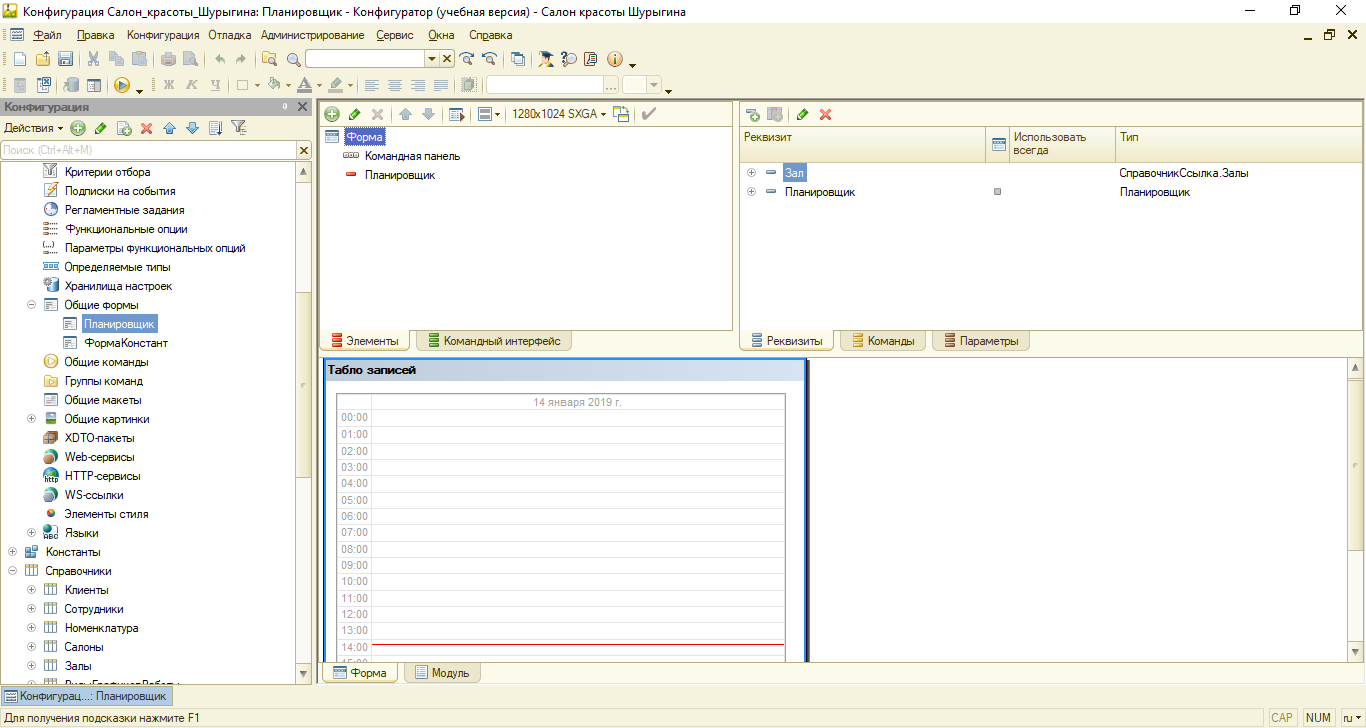Edit form element with pencil icon
Screen dimensions: 1366x728
[x=354, y=114]
